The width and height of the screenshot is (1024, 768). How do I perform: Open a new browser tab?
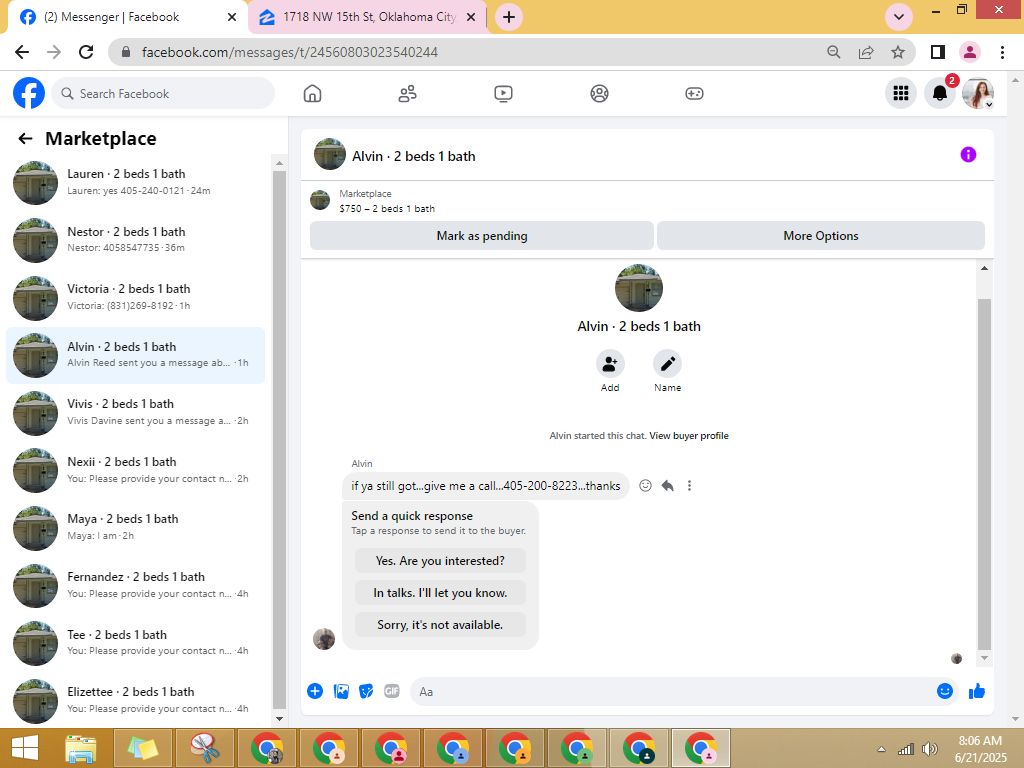(x=509, y=17)
